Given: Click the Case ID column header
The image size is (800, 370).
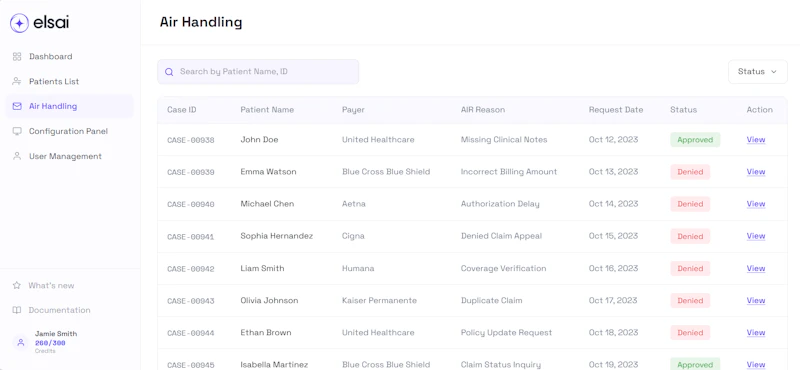Looking at the screenshot, I should pos(182,110).
